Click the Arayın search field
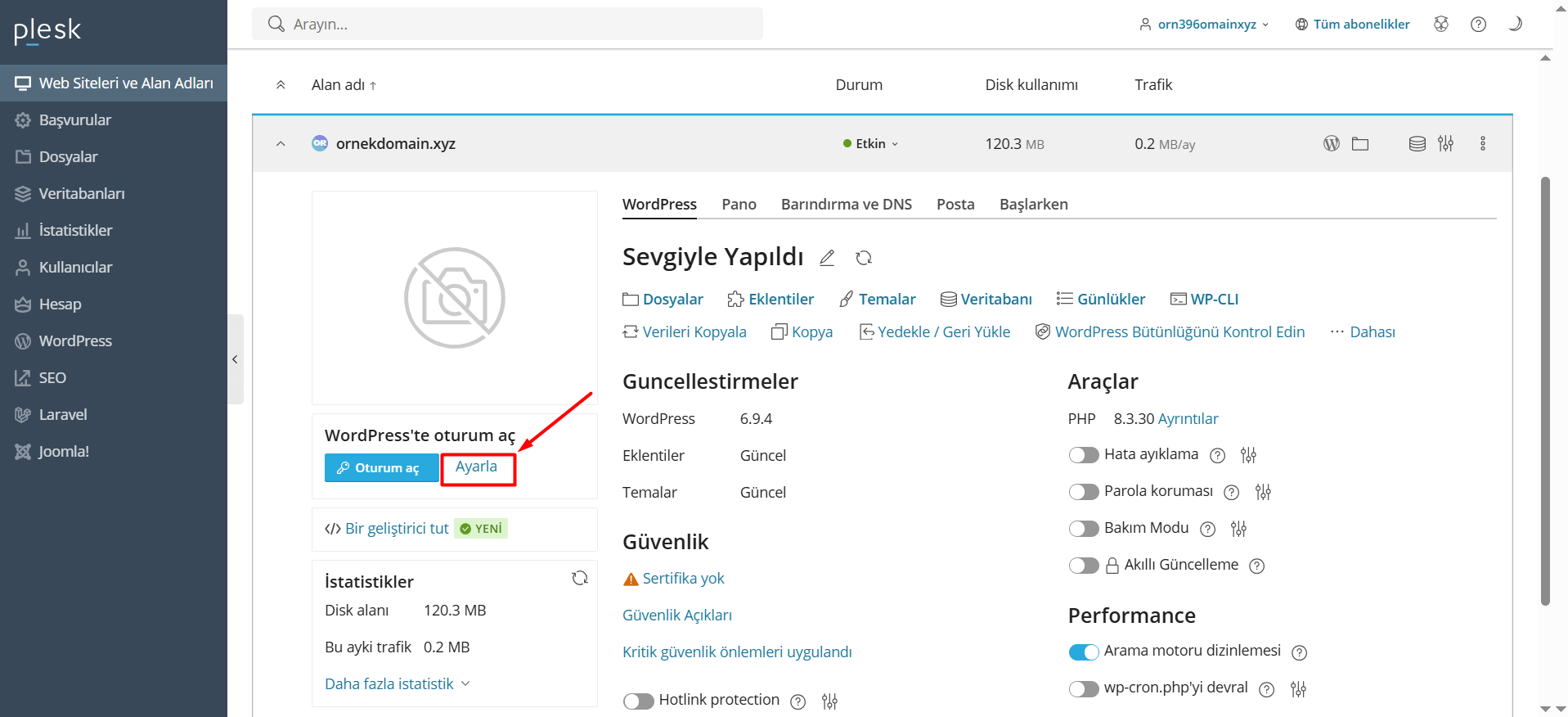 tap(507, 24)
